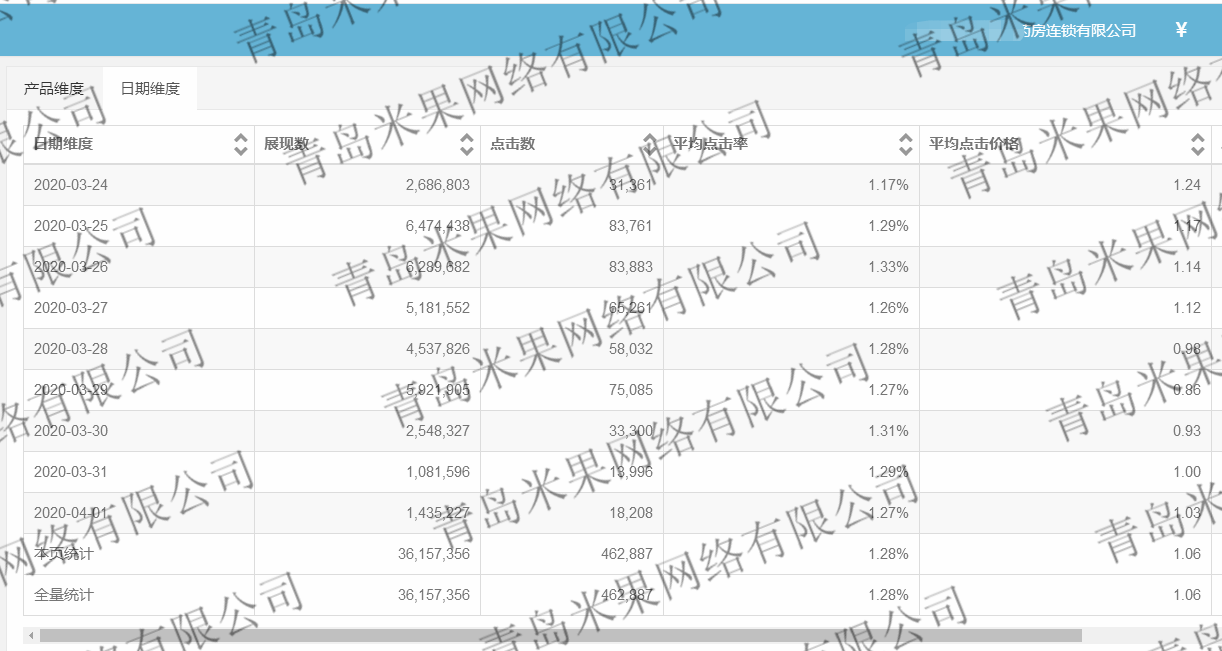Click the horizontal scrollbar thumb below table

click(560, 635)
